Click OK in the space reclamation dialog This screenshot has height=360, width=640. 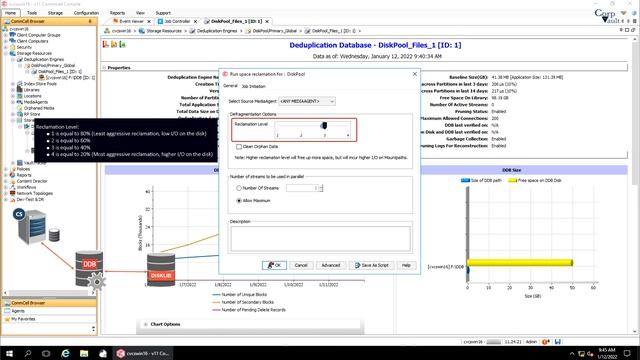point(274,265)
